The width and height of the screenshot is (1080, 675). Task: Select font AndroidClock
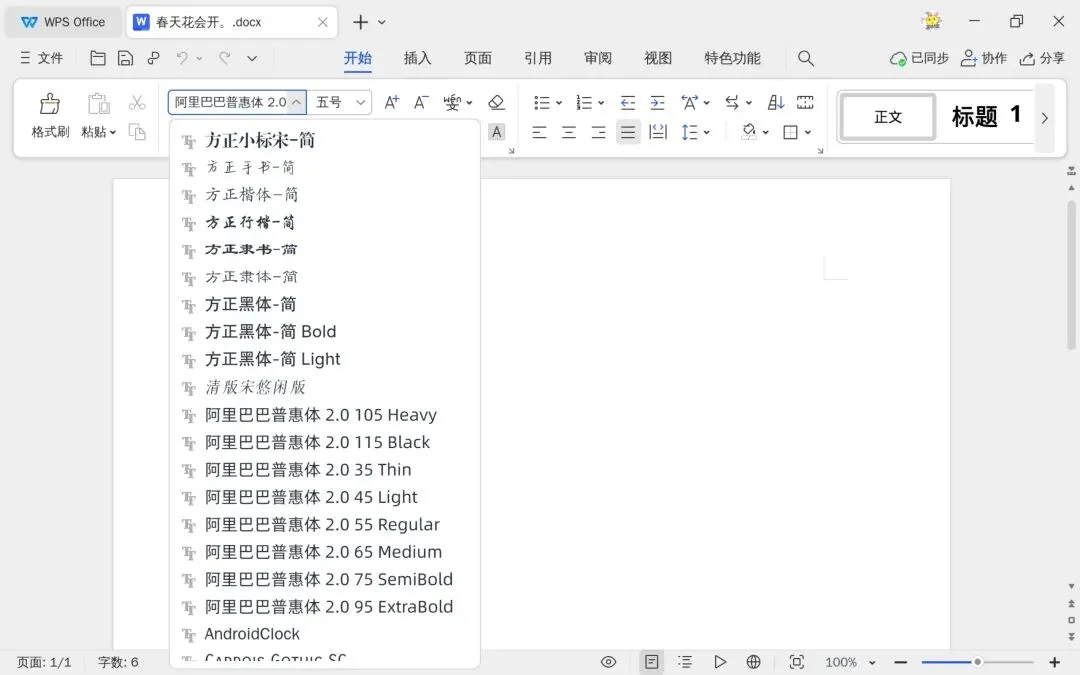click(x=324, y=634)
